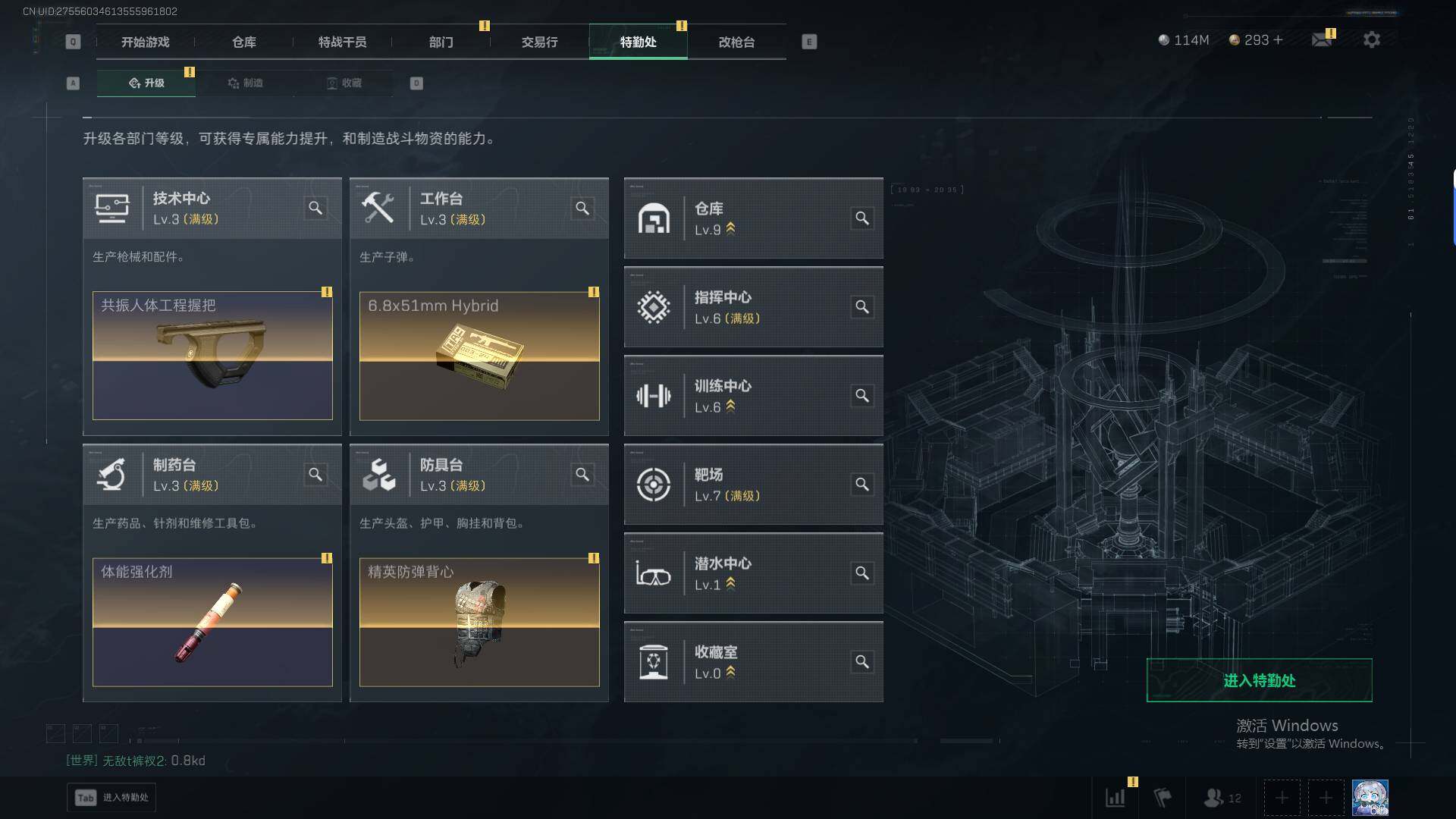The image size is (1456, 819).
Task: Expand the 潜水中心 Lv.1 upgrade row
Action: (753, 573)
